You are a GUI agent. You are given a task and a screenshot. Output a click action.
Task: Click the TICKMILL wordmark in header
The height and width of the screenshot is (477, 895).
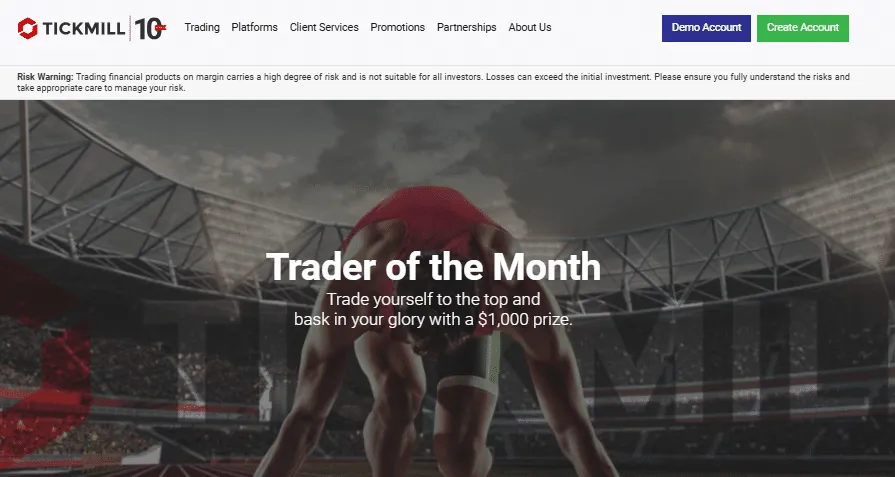pos(82,28)
